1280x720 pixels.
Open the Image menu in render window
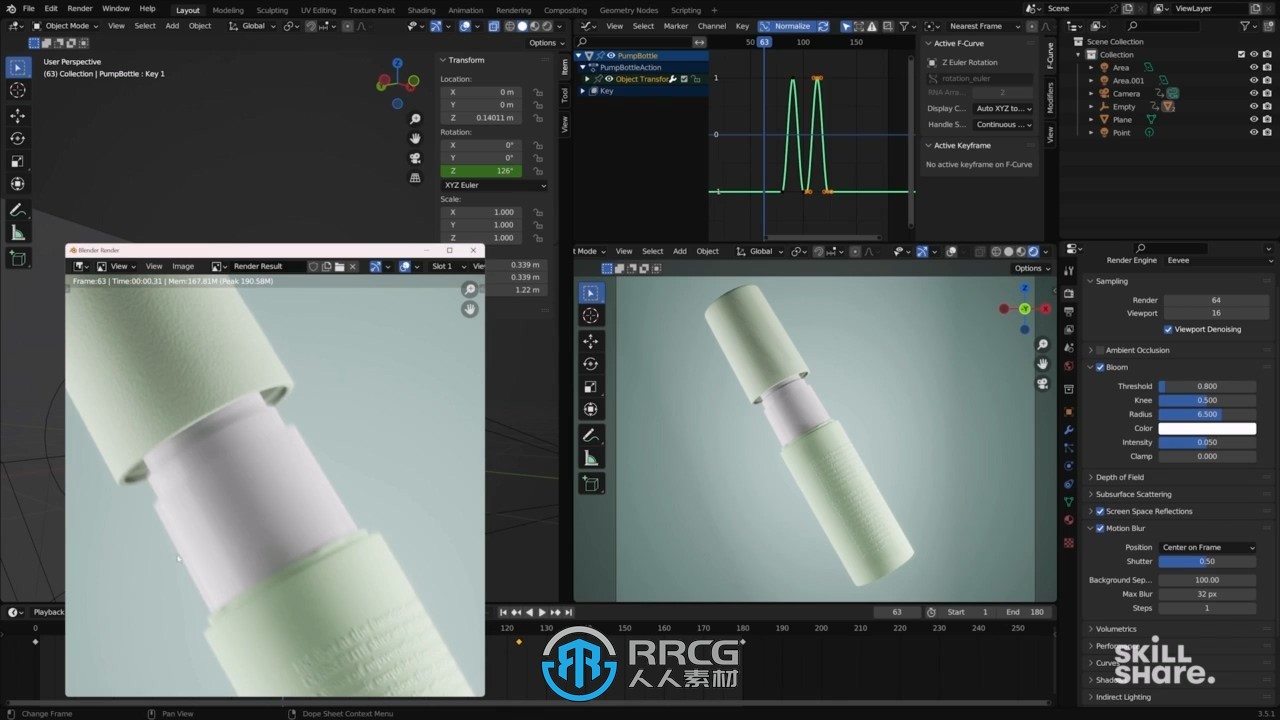click(x=184, y=266)
